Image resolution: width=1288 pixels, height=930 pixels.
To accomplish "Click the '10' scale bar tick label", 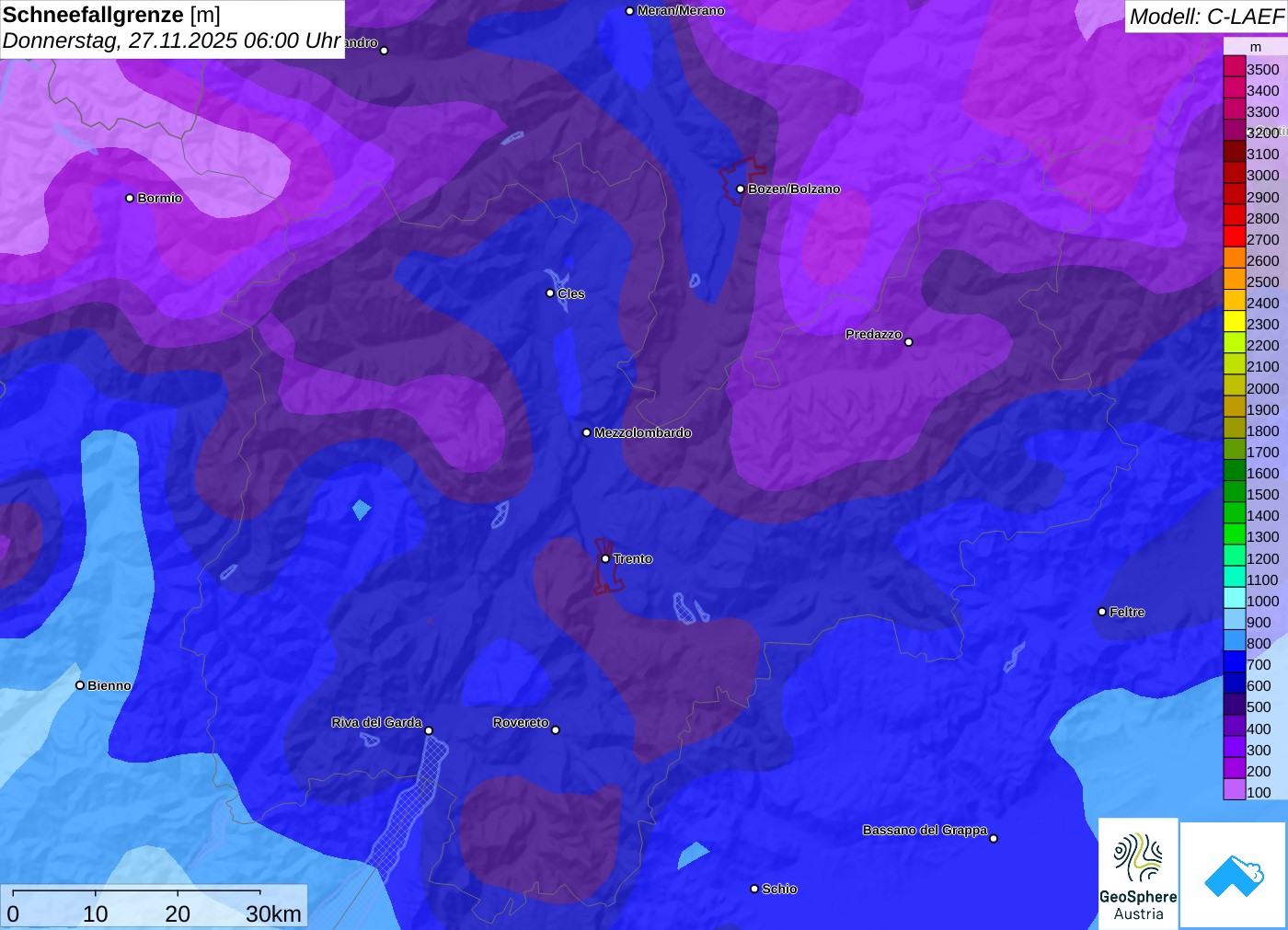I will tap(96, 913).
